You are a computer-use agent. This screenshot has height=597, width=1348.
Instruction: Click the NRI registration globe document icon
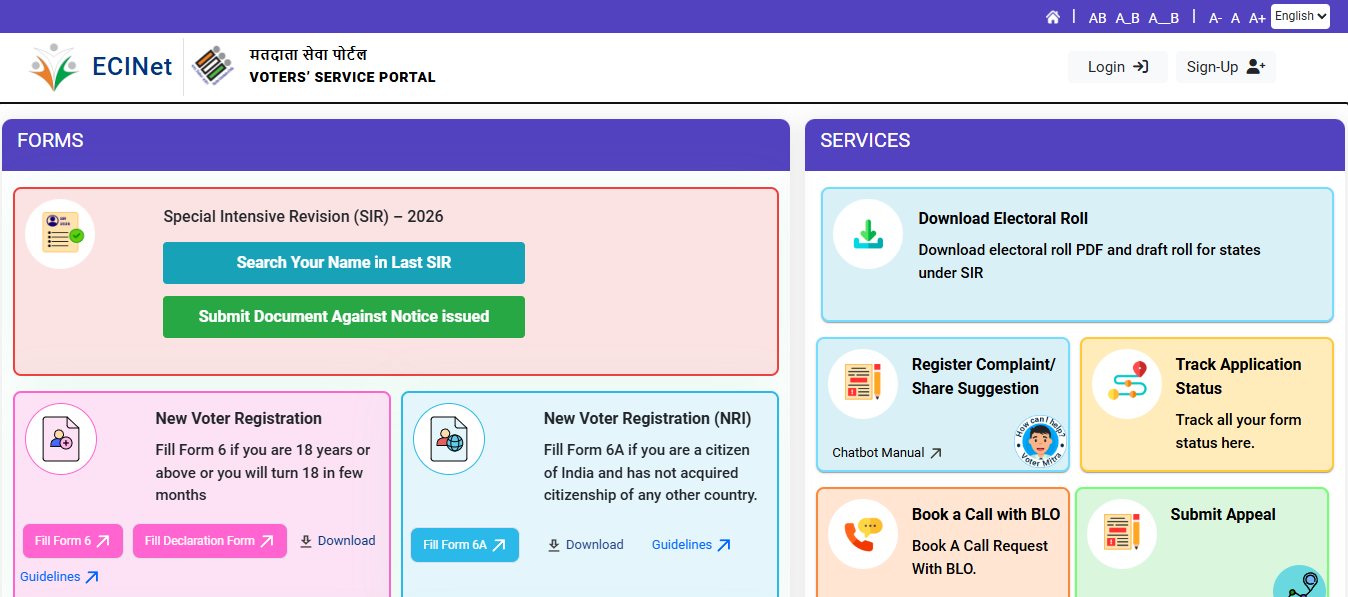[448, 438]
